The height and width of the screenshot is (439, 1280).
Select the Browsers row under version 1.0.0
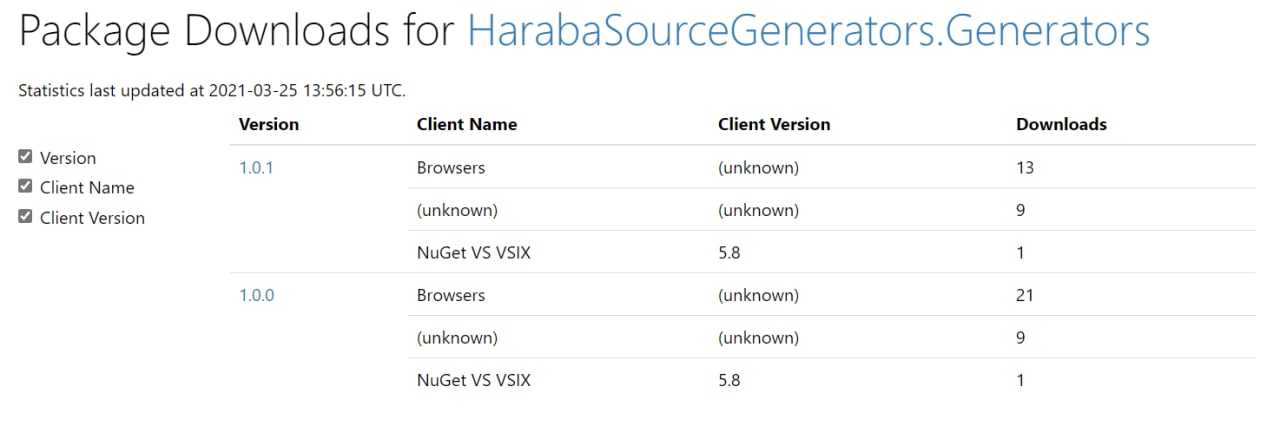pos(832,295)
